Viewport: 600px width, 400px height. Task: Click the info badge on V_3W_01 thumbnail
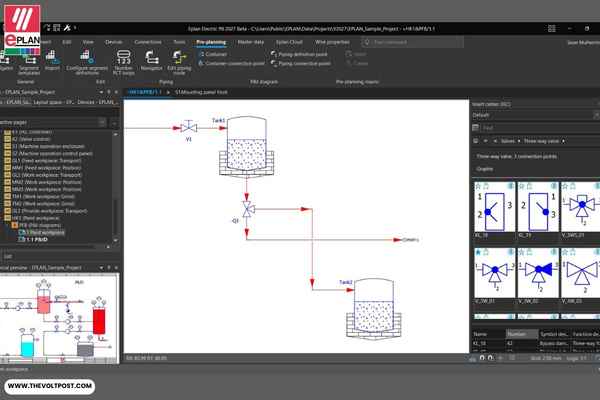tap(510, 252)
